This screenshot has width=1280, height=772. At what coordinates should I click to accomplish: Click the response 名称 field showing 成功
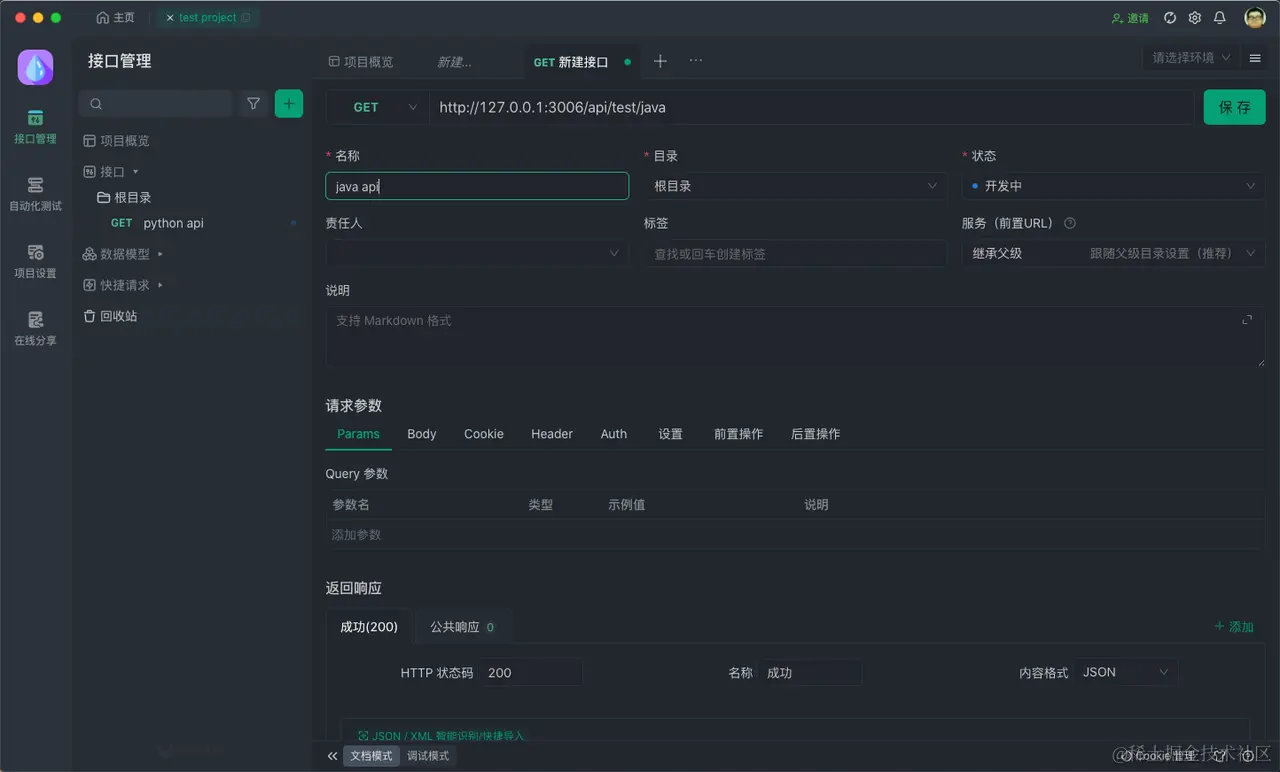pos(810,672)
